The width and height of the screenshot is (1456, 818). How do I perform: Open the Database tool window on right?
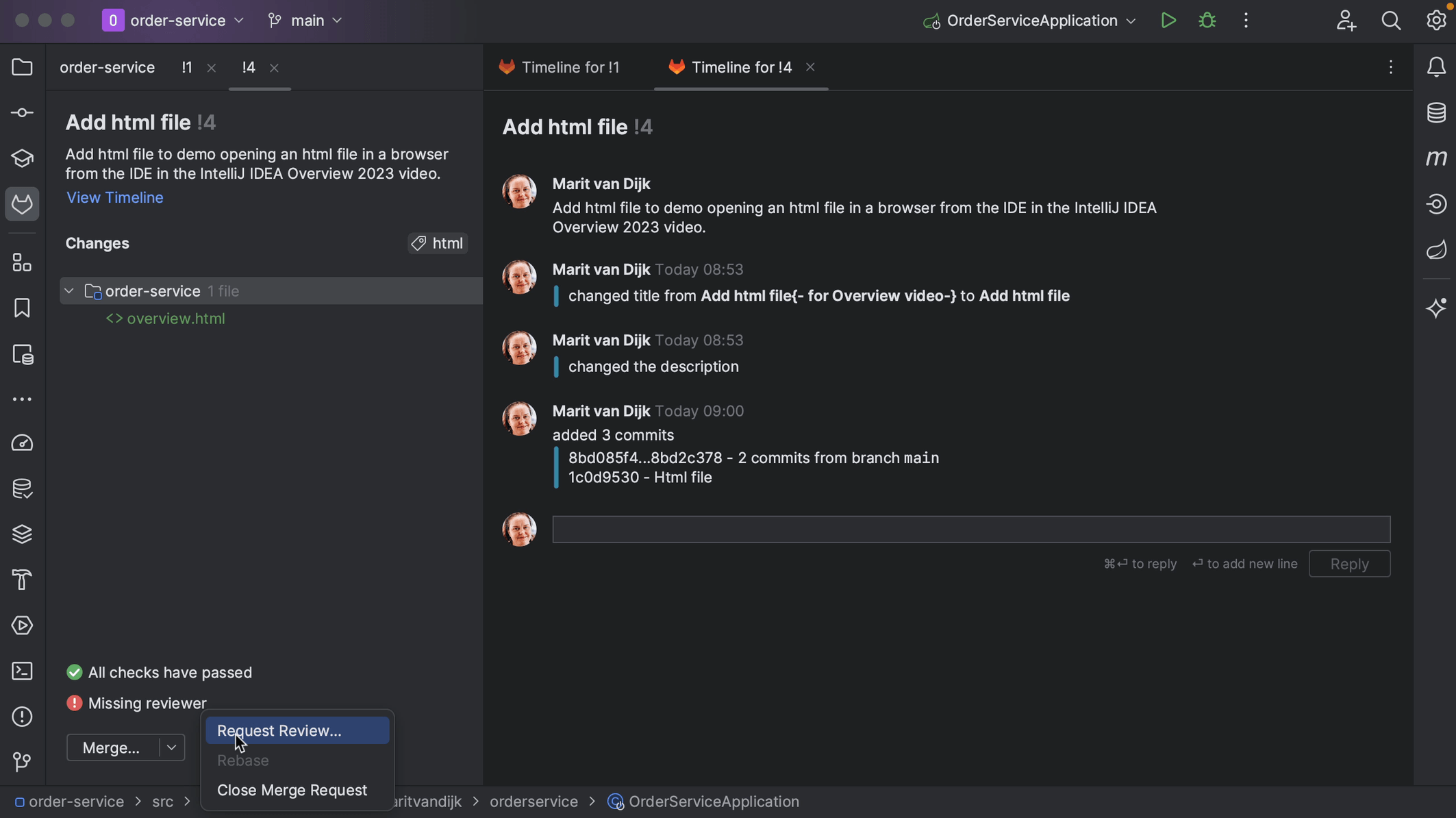(1436, 113)
